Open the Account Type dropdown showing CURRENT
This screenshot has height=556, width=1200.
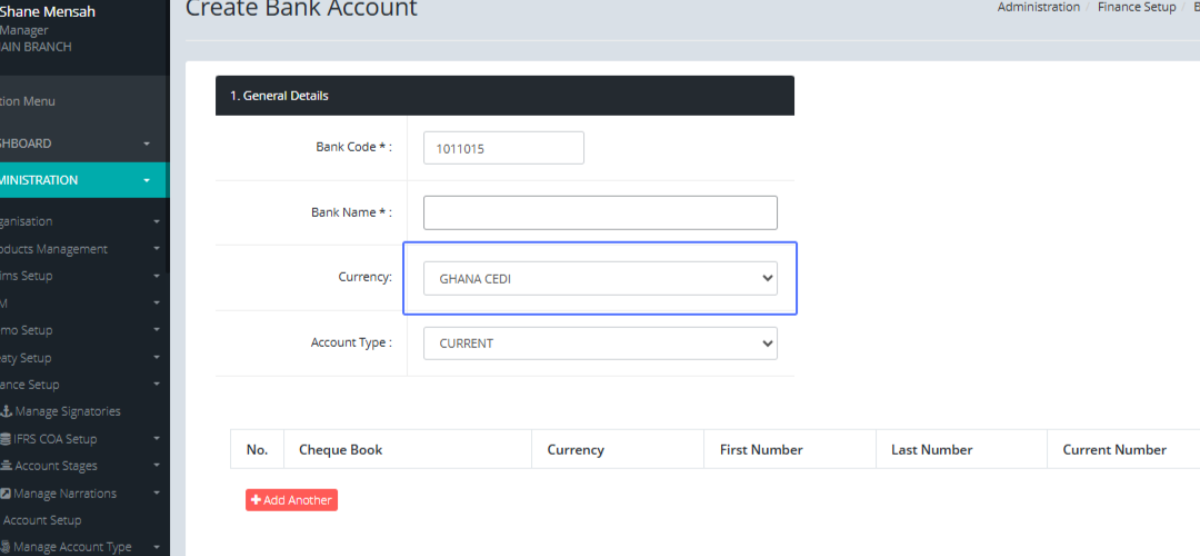pyautogui.click(x=599, y=343)
